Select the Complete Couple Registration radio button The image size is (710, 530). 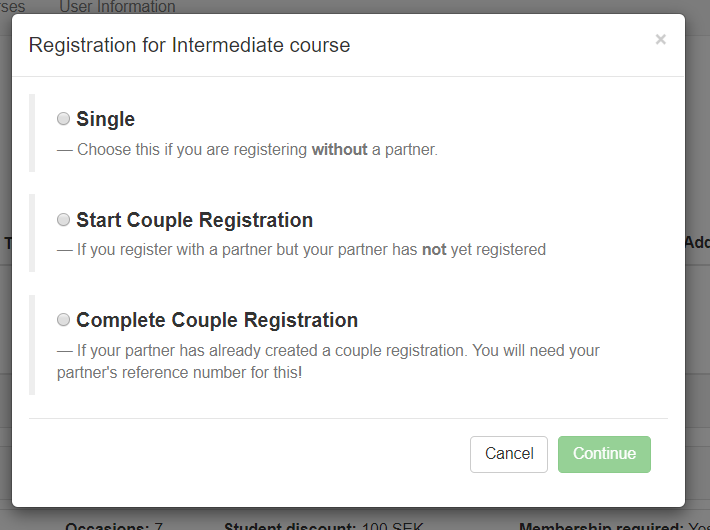(x=64, y=320)
